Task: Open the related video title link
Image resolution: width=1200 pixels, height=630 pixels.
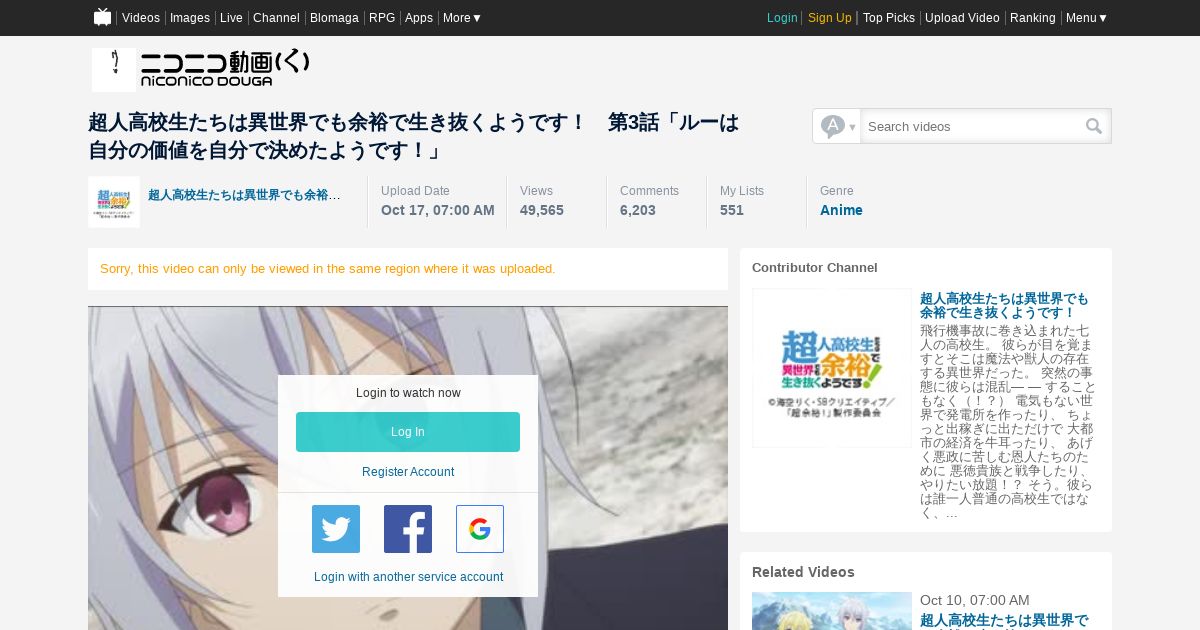Action: [x=1004, y=621]
